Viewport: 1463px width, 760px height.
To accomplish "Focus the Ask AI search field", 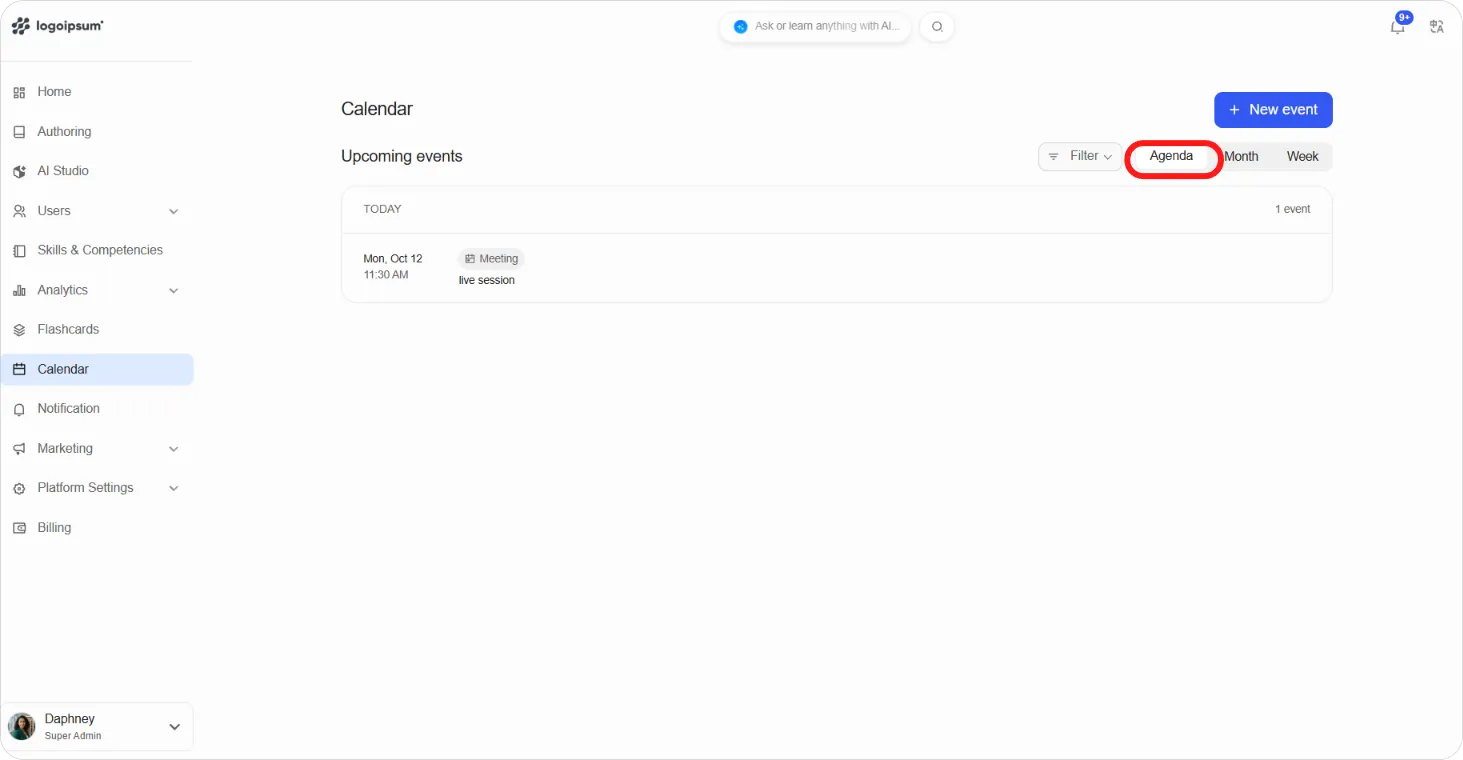I will 816,27.
